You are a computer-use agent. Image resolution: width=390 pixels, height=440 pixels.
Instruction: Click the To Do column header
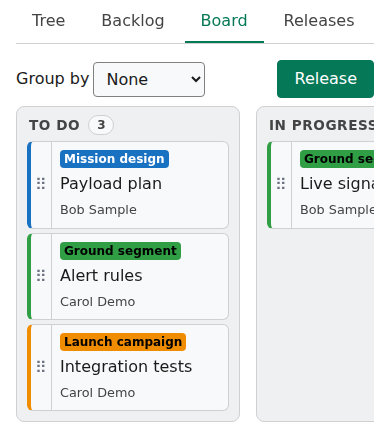tap(54, 125)
